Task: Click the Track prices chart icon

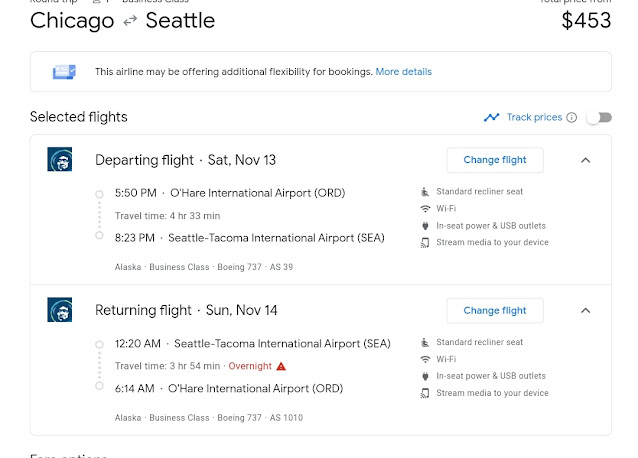Action: pos(491,117)
